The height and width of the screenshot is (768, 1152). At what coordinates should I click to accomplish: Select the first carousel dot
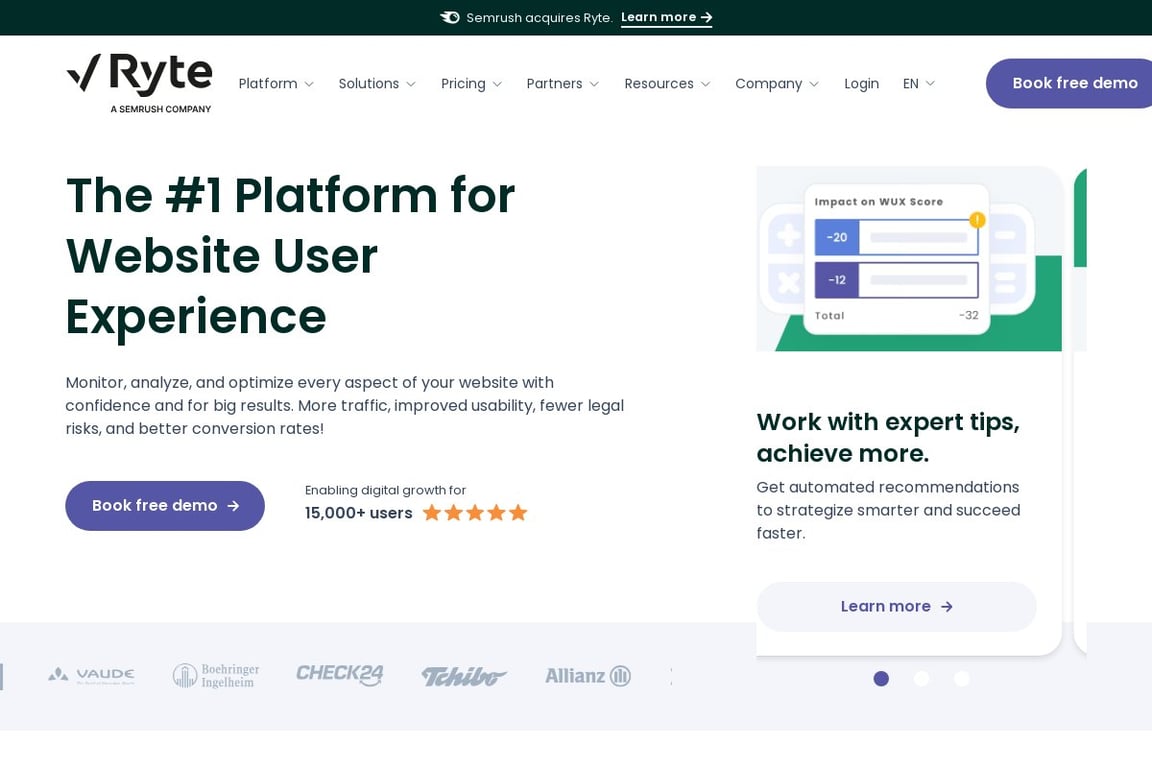(881, 678)
